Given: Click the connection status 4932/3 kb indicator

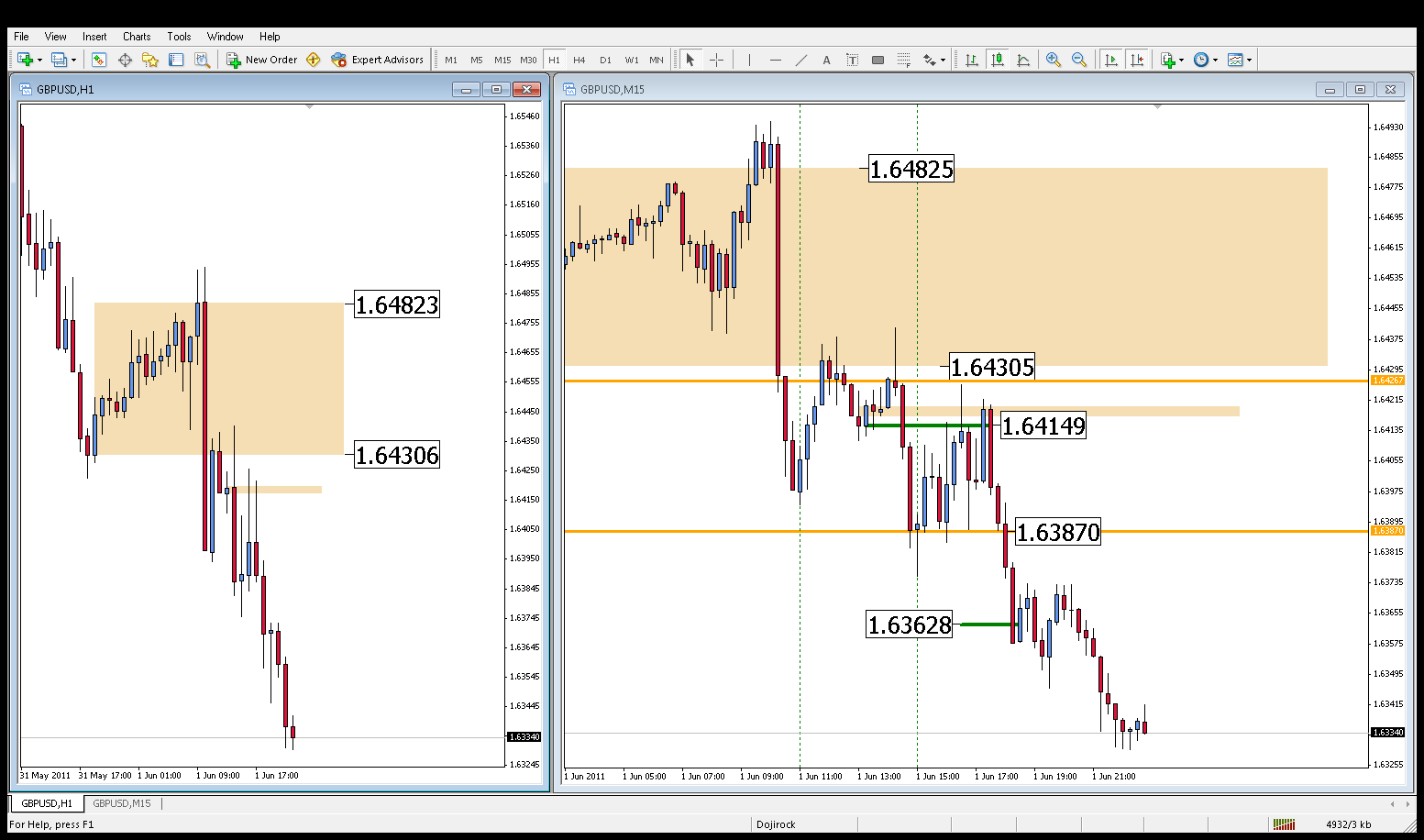Looking at the screenshot, I should pyautogui.click(x=1348, y=824).
